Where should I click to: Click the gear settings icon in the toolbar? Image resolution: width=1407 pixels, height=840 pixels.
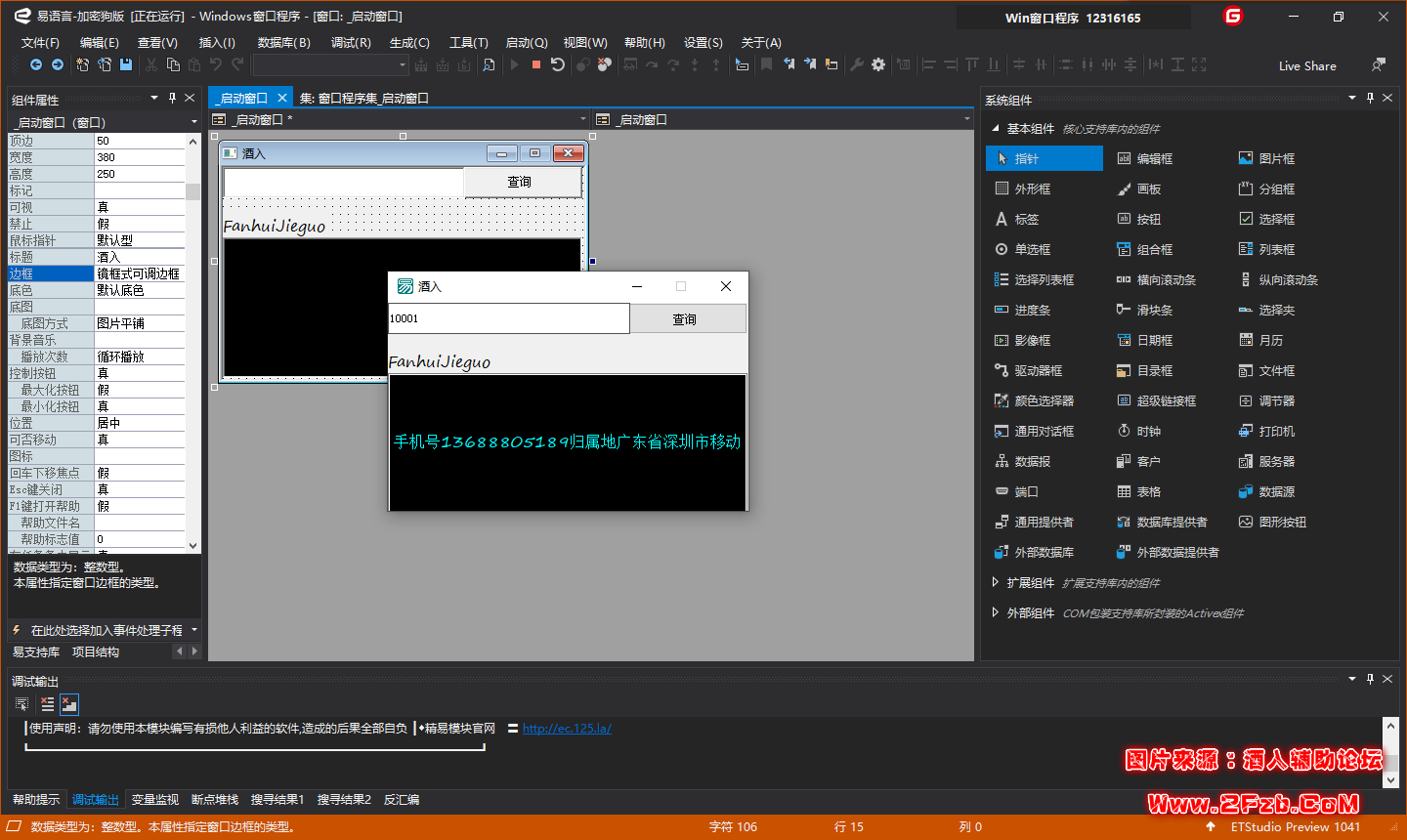click(878, 64)
